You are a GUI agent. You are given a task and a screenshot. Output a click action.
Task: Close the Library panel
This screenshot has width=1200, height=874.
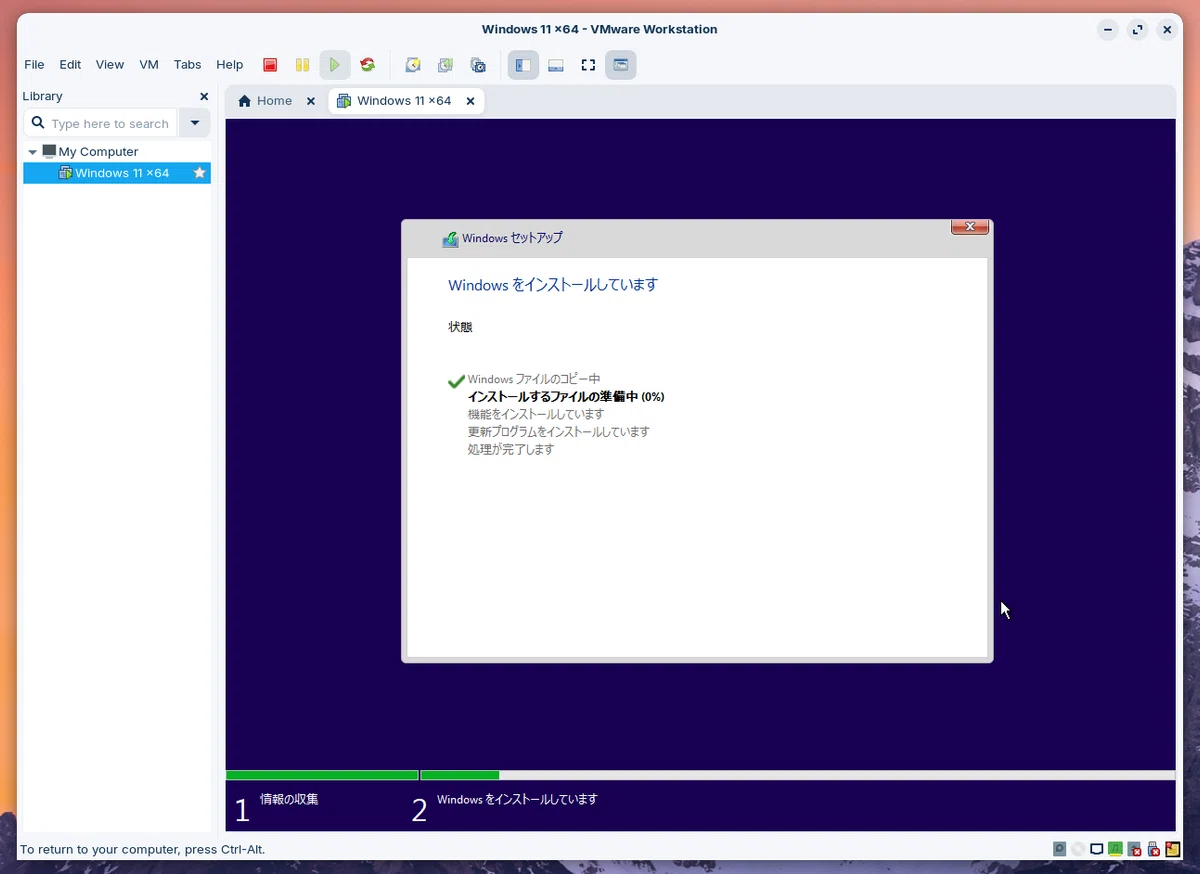(204, 96)
